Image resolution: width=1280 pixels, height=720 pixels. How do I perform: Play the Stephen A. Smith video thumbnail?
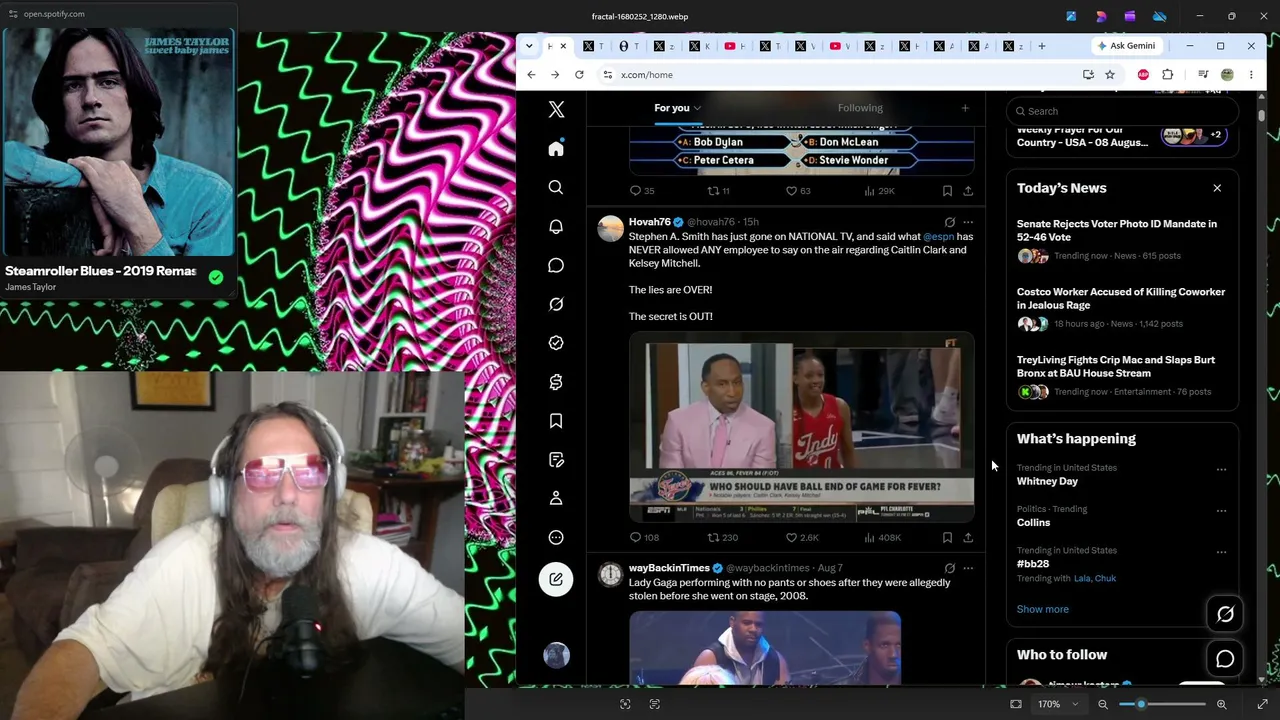point(801,428)
